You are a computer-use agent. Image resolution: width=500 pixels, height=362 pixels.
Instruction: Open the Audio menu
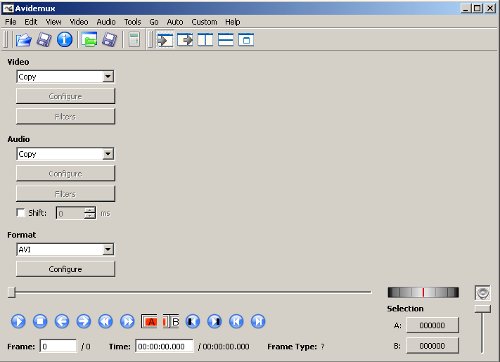tap(106, 22)
